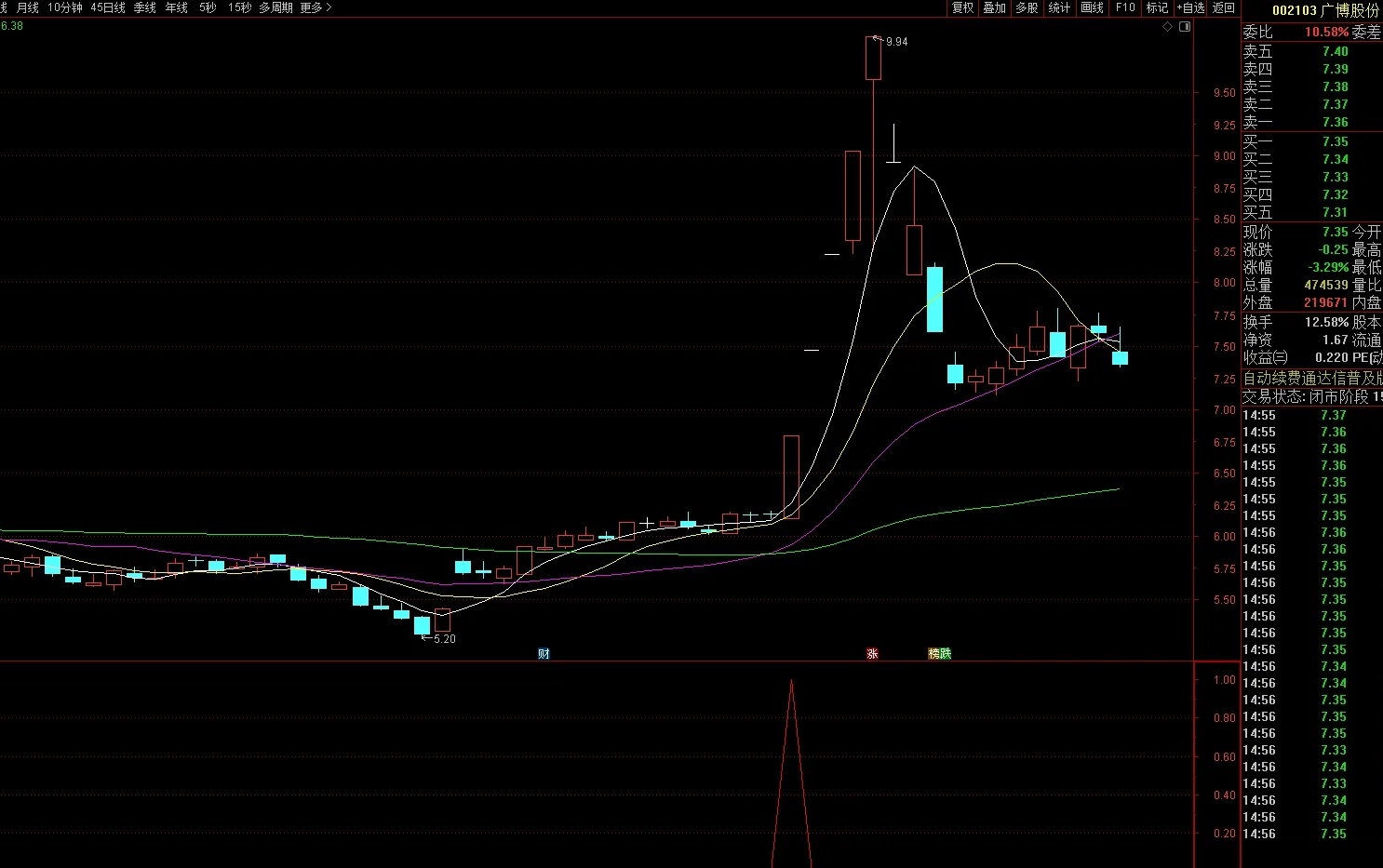This screenshot has width=1383, height=868.
Task: Open the 多股 multi-stock view
Action: tap(1027, 7)
